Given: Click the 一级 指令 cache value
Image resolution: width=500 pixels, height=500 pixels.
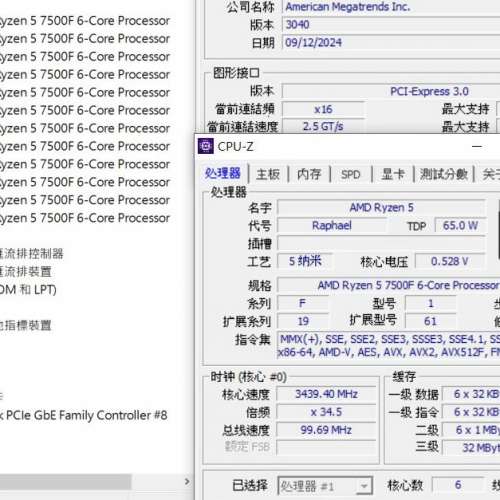Looking at the screenshot, I should click(x=471, y=412).
